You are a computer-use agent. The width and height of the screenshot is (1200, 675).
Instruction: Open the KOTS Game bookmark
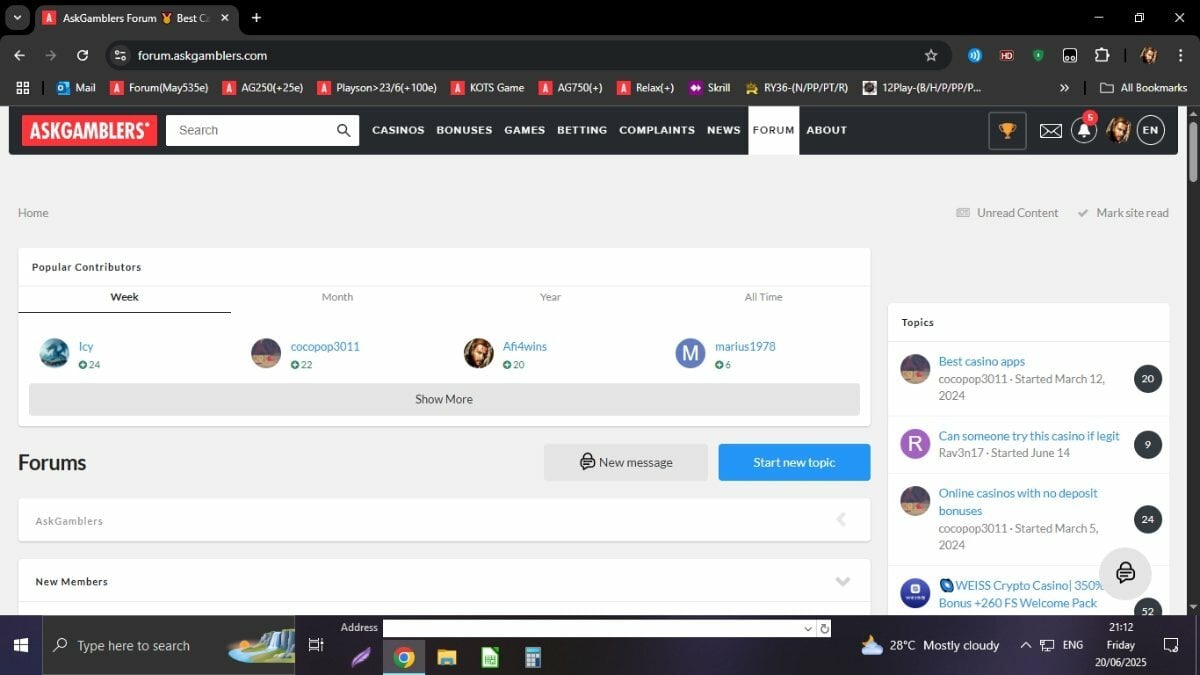(487, 88)
